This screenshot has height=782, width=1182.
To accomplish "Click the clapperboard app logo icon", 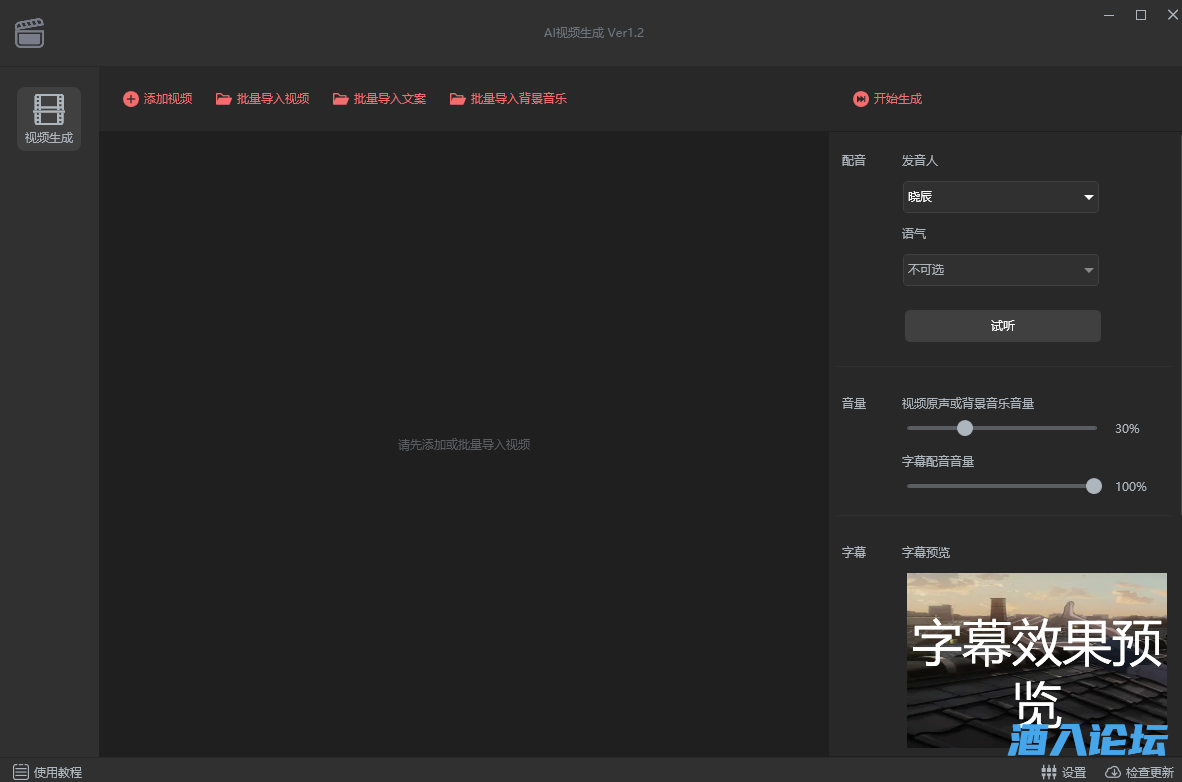I will point(30,33).
